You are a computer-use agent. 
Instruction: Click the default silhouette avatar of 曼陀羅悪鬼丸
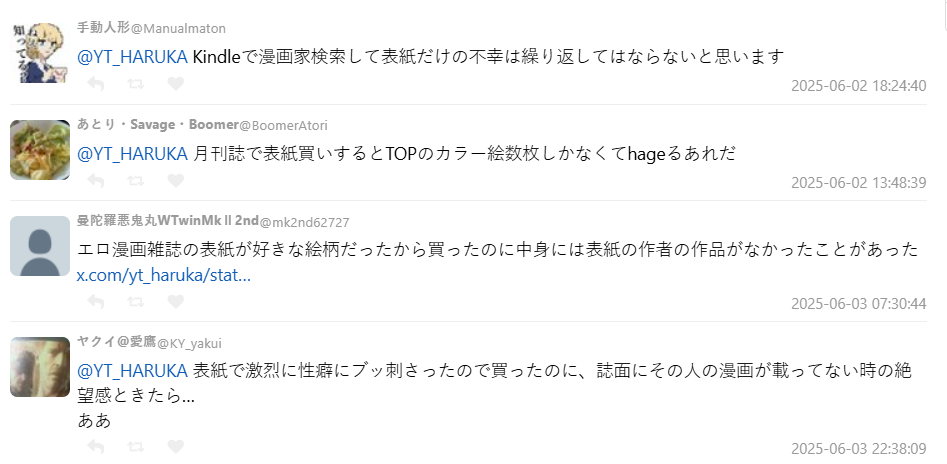click(x=40, y=245)
